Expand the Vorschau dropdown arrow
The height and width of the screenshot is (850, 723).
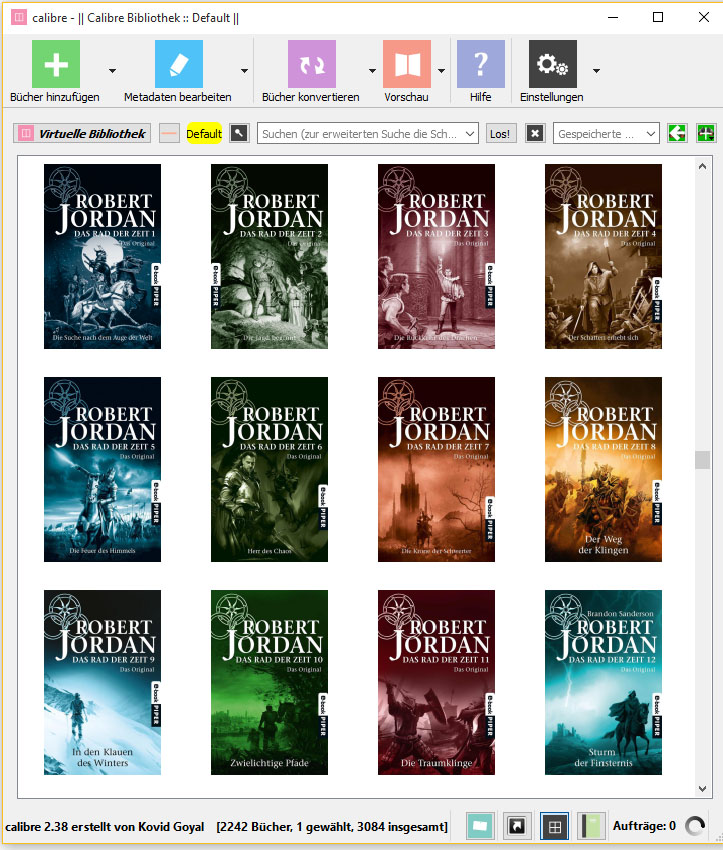pos(441,70)
